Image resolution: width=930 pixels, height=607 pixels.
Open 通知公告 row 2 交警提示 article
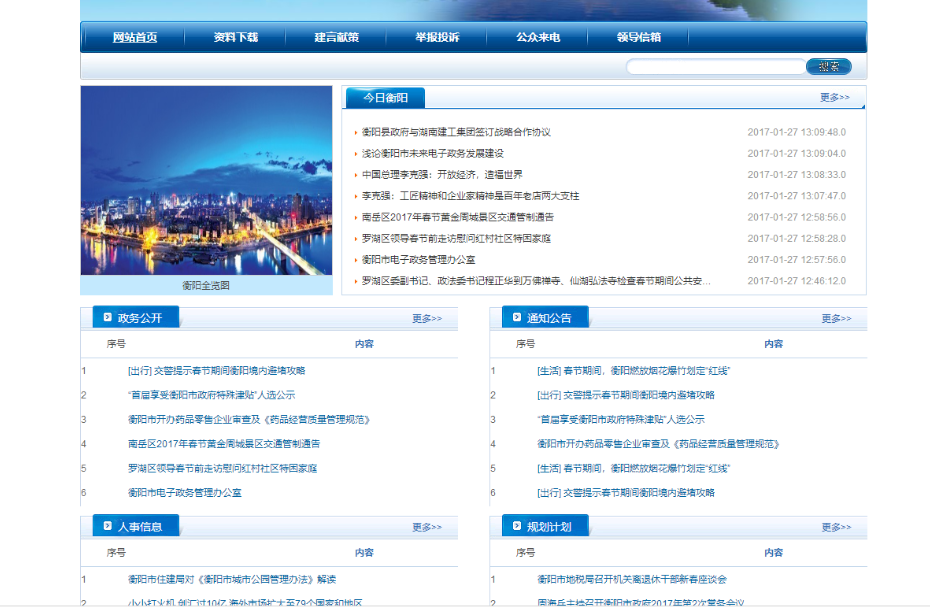(x=626, y=395)
